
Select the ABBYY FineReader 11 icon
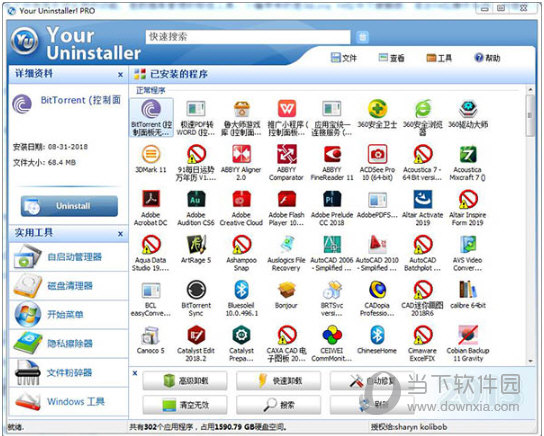332,154
